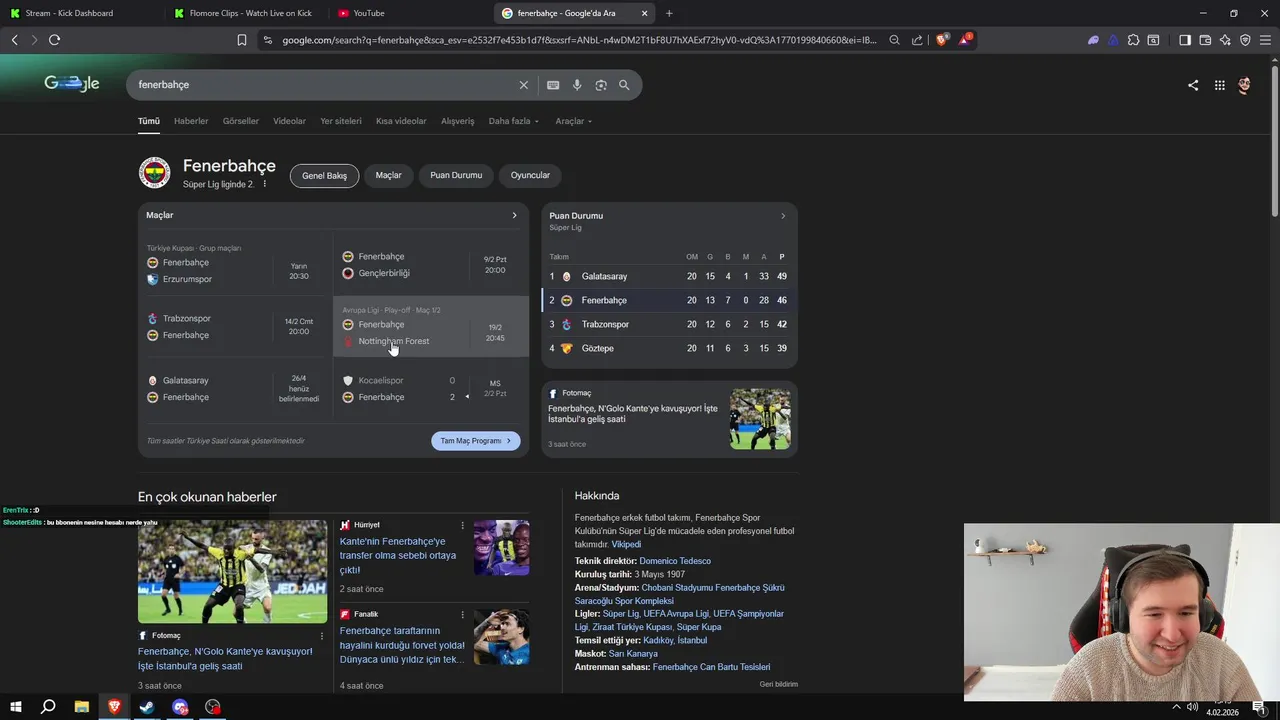This screenshot has height=720, width=1280.
Task: Select the Haberler search tab
Action: tap(191, 121)
